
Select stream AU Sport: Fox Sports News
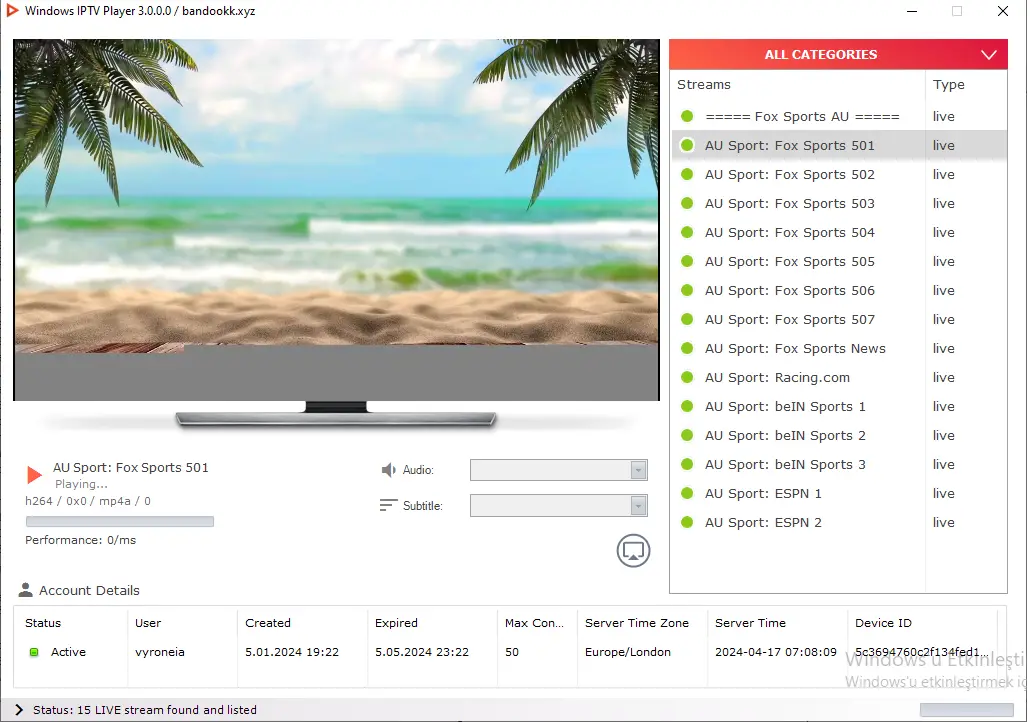[840, 348]
